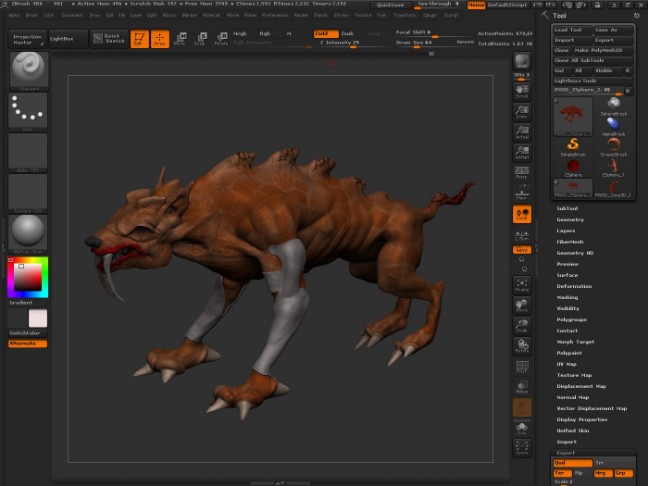This screenshot has height=486, width=648.
Task: Click the Solo mode icon
Action: (522, 429)
